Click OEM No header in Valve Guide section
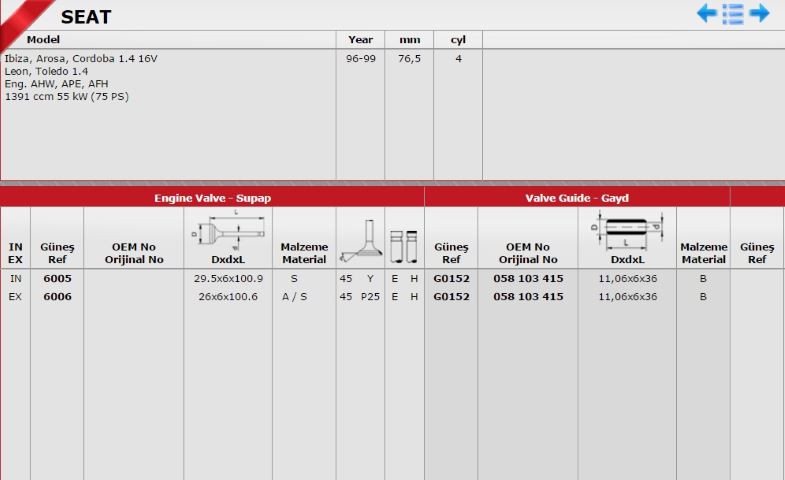This screenshot has width=785, height=480. coord(528,253)
